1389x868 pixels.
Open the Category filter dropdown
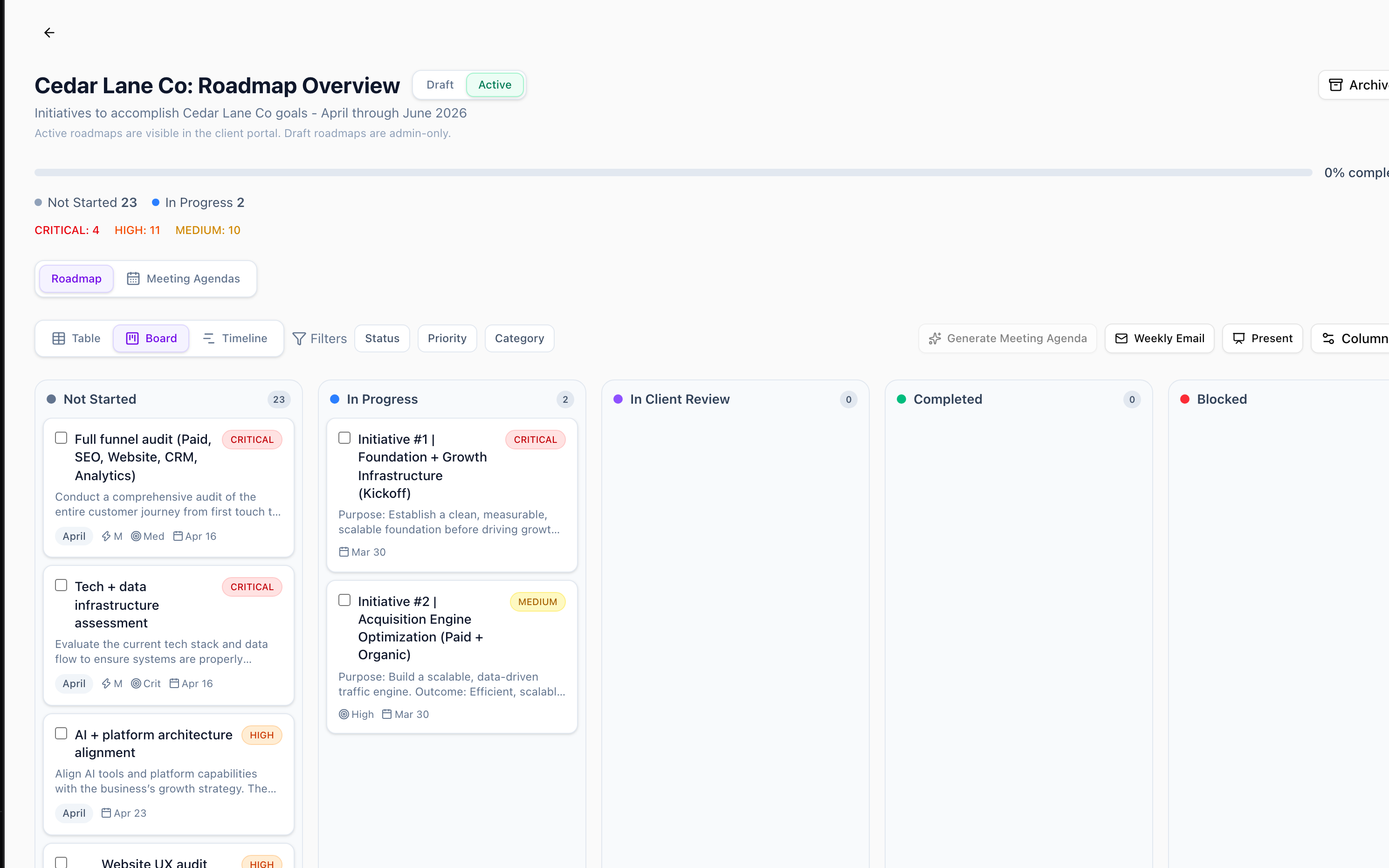point(519,339)
